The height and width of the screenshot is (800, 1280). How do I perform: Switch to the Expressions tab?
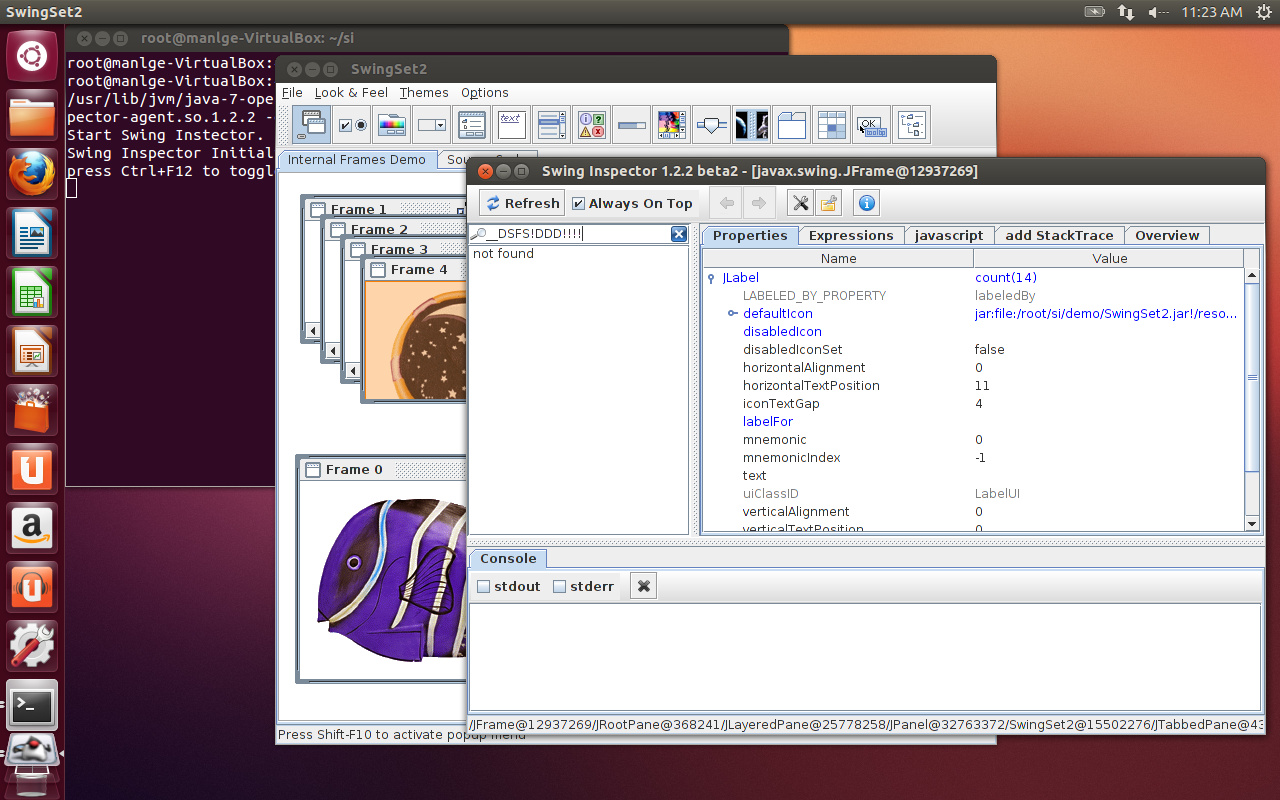pyautogui.click(x=850, y=235)
